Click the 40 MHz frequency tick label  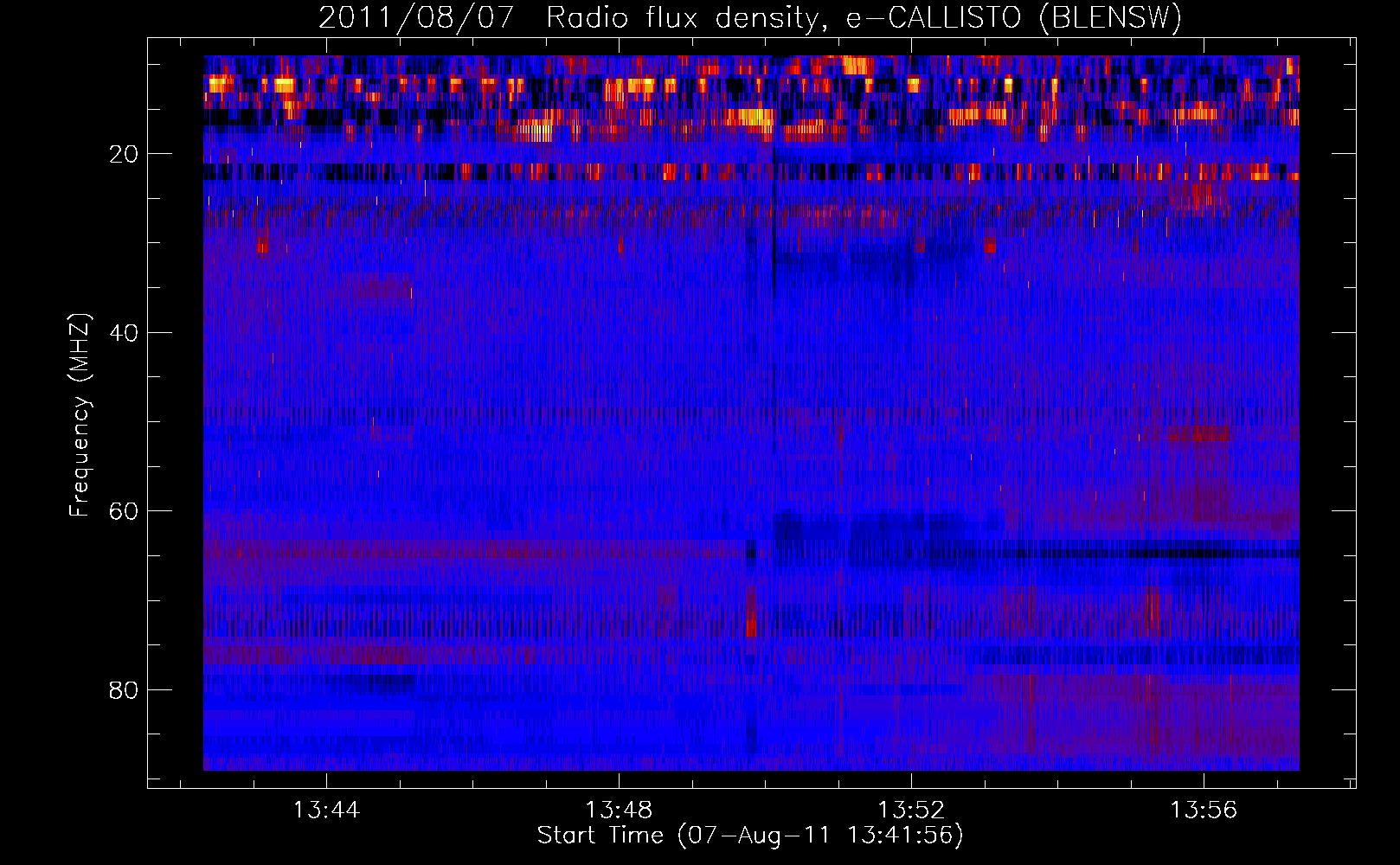[124, 333]
